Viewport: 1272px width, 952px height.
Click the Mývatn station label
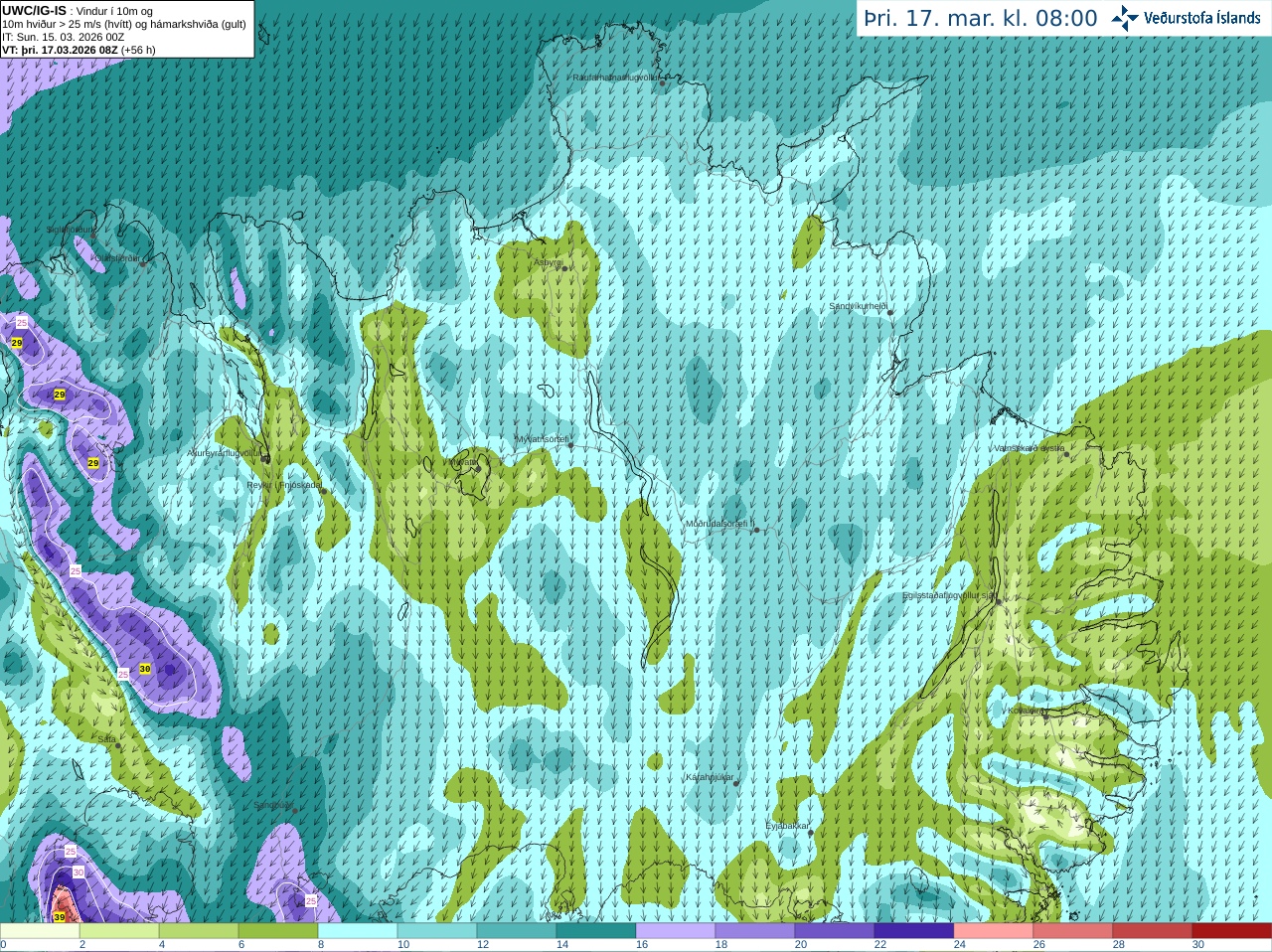(x=462, y=461)
